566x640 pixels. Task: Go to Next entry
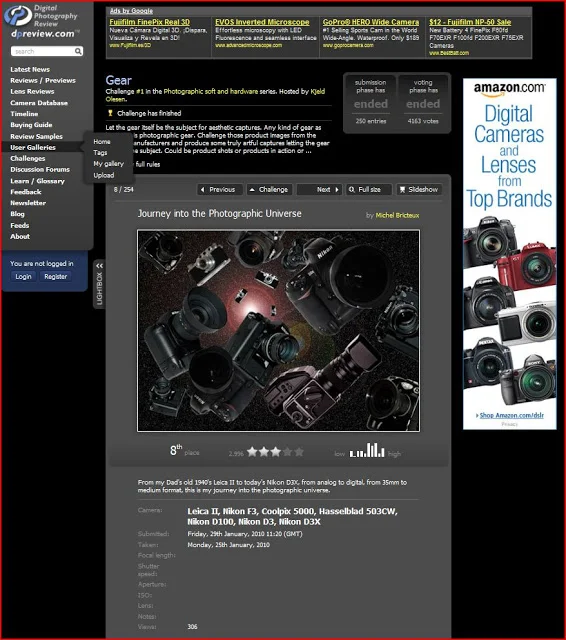319,189
